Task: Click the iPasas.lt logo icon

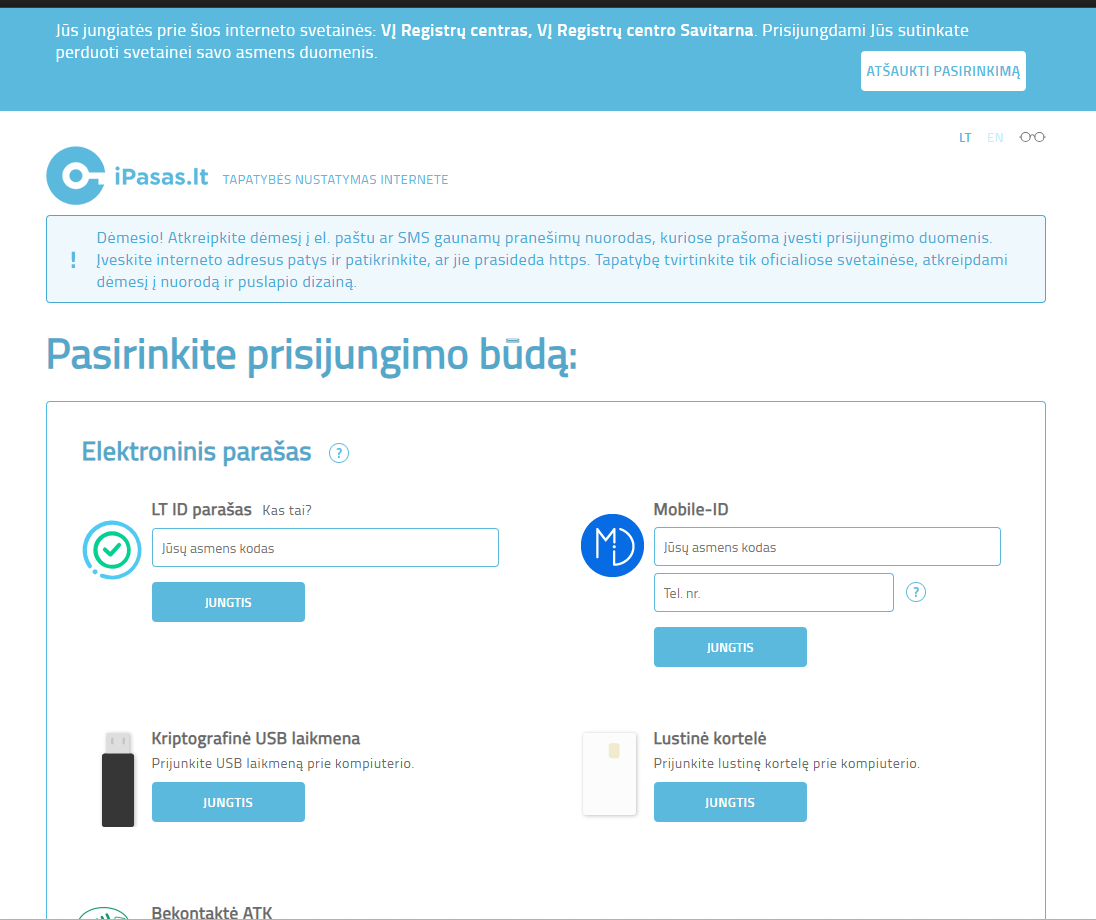Action: 76,175
